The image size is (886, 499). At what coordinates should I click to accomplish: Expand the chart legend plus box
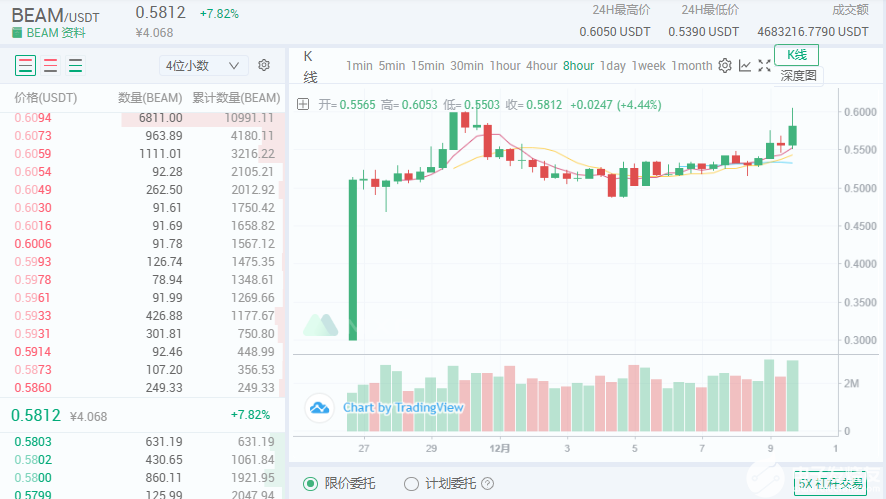(x=303, y=104)
